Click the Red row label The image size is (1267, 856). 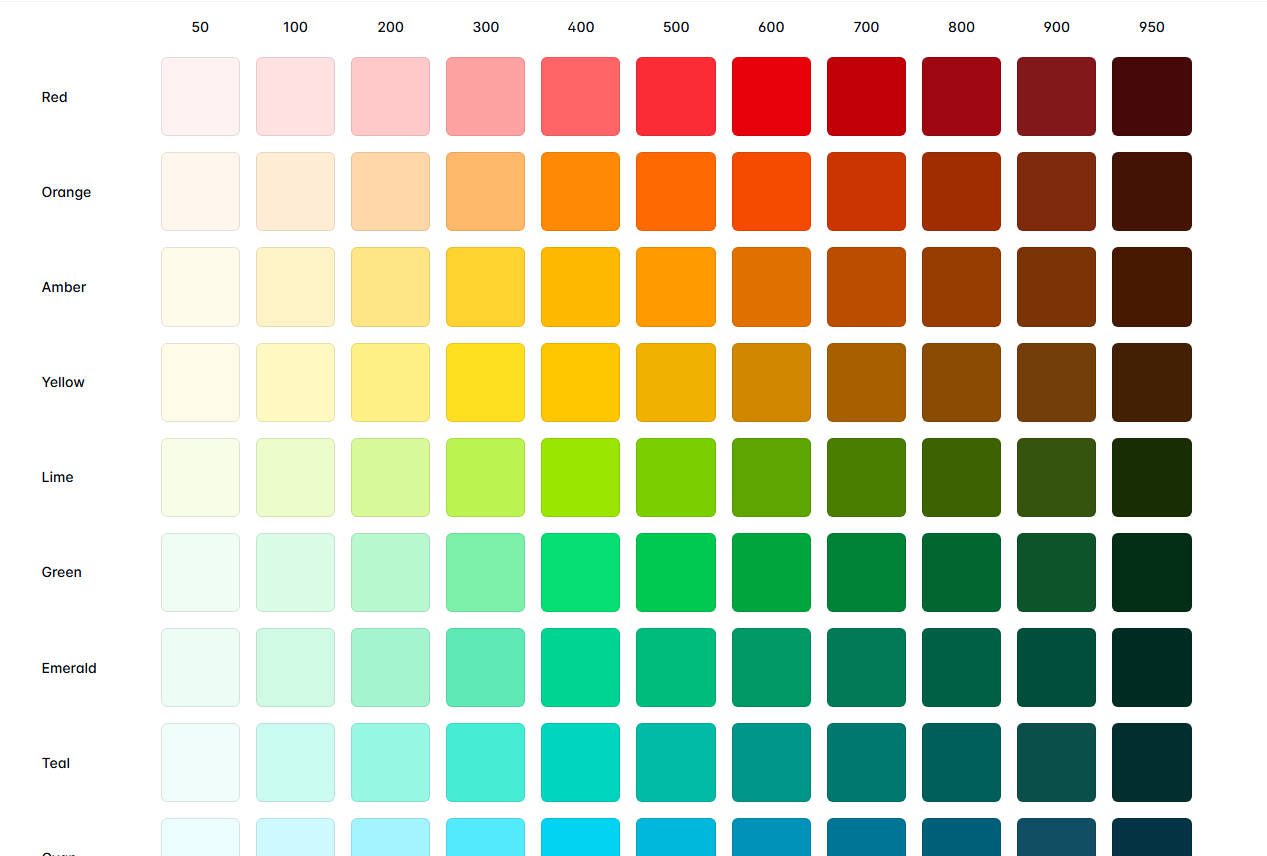point(54,96)
